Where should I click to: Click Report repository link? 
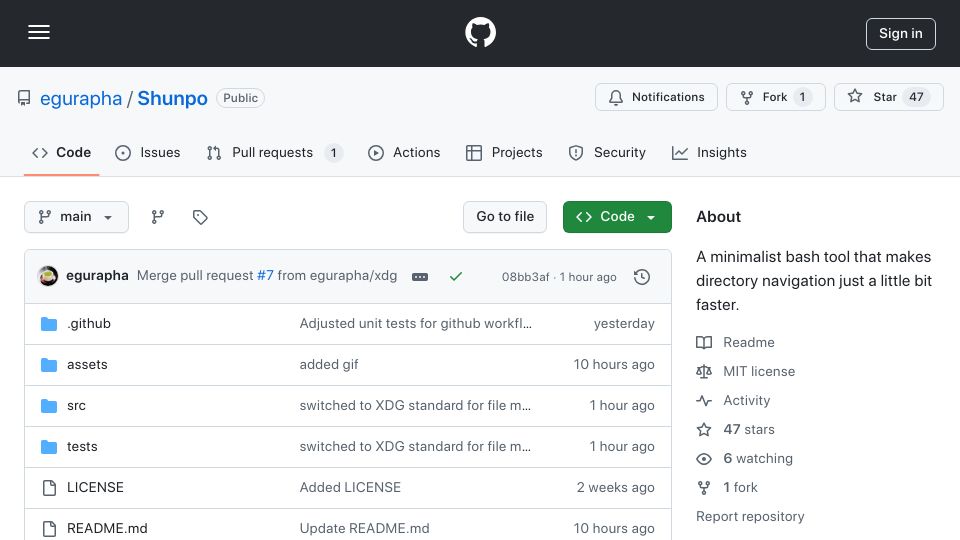[750, 516]
